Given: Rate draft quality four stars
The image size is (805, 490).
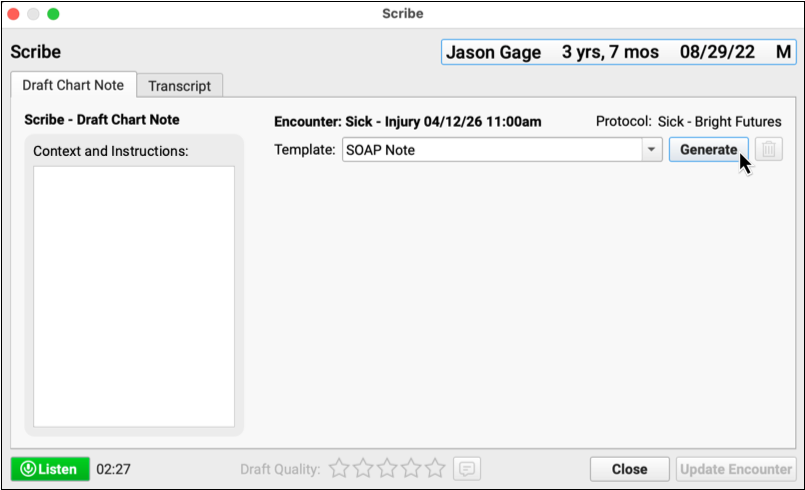Looking at the screenshot, I should coord(411,468).
